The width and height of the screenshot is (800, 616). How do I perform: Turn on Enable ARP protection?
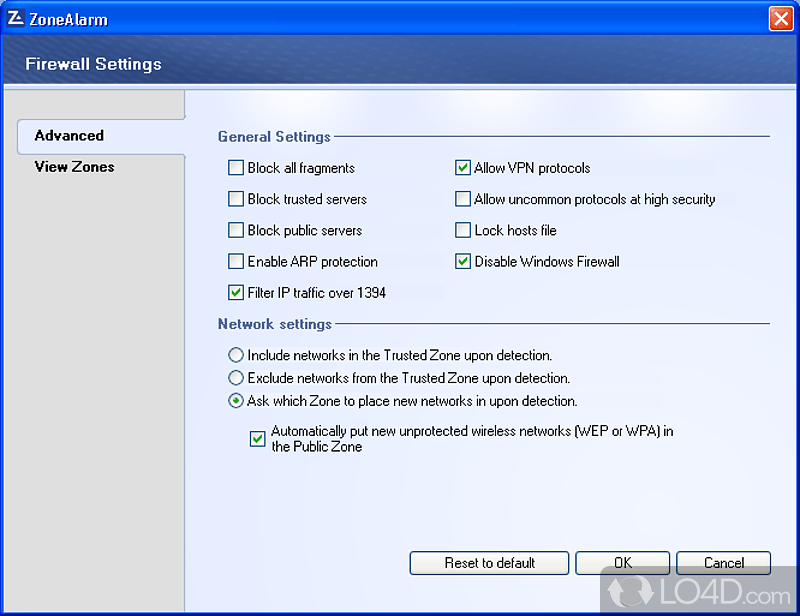[236, 262]
